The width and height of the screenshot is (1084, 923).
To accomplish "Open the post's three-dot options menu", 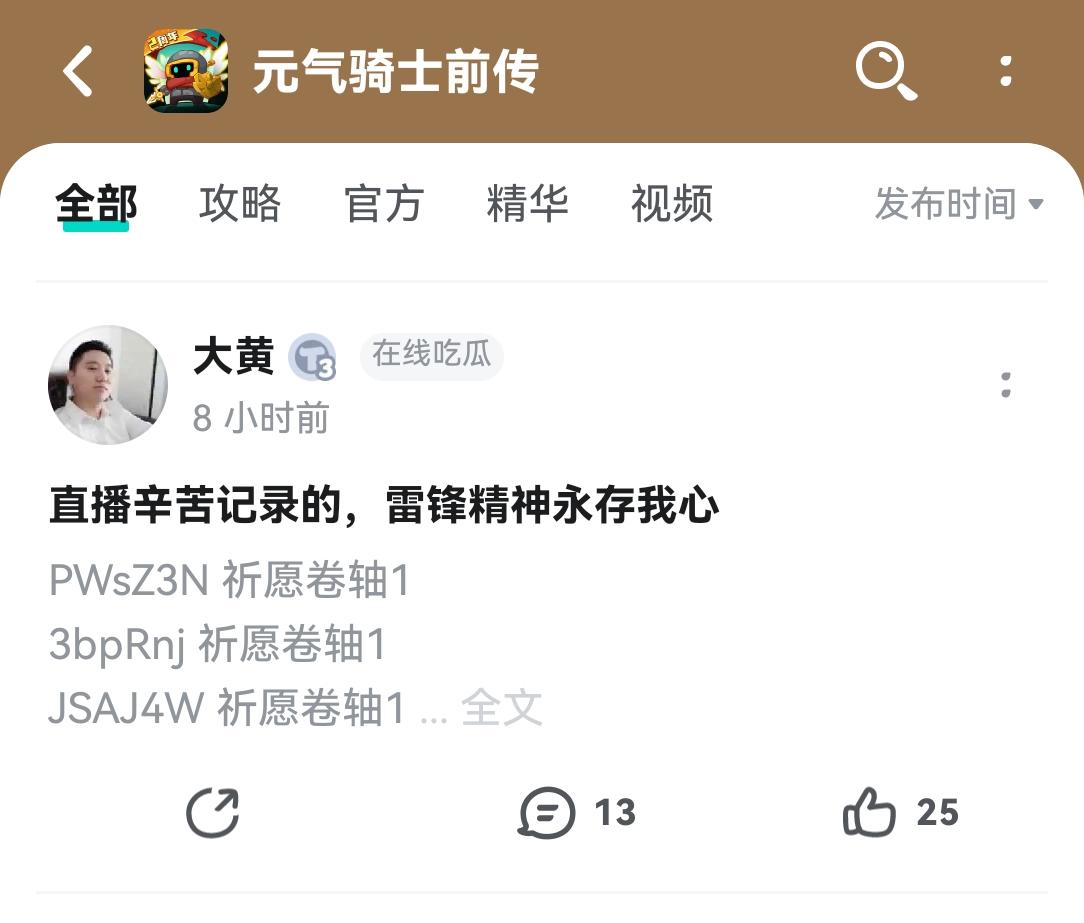I will [x=1006, y=385].
